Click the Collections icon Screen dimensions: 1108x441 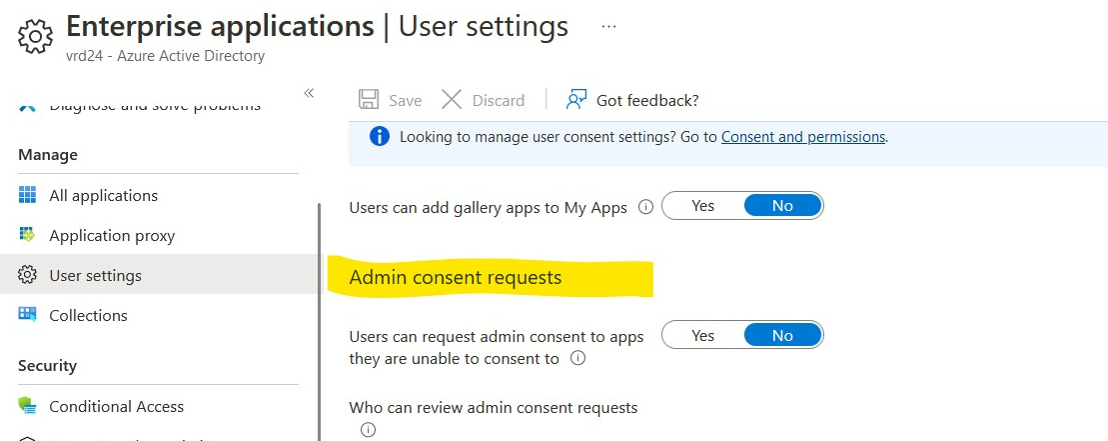pos(27,314)
